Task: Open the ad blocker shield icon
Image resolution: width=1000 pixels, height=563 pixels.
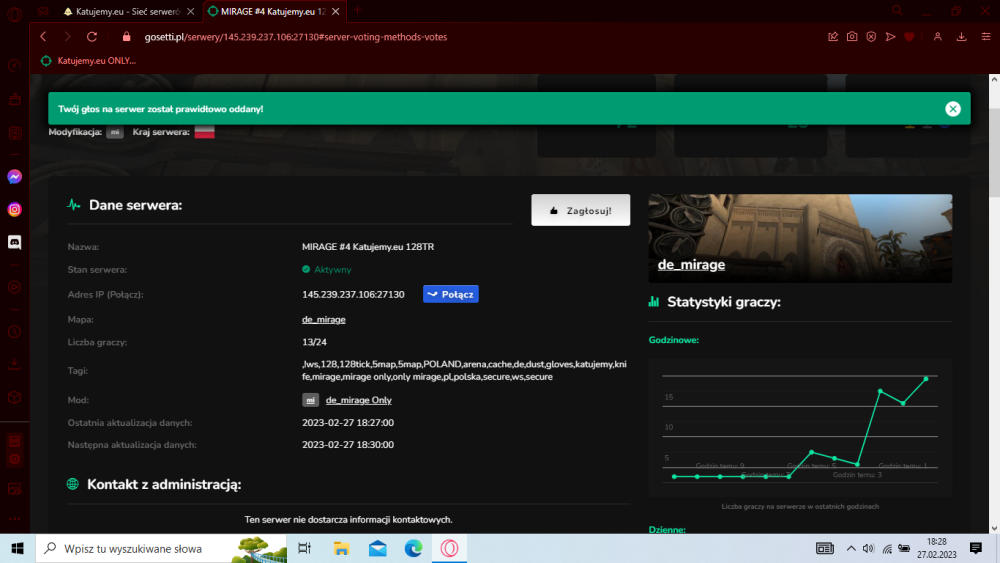Action: 871,37
